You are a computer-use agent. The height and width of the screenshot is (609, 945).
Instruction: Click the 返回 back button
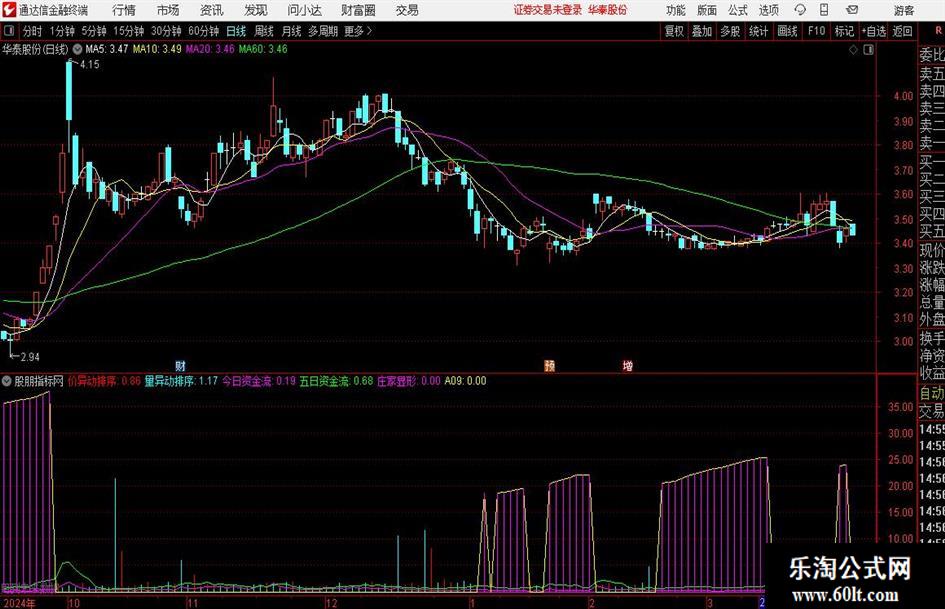(x=902, y=31)
